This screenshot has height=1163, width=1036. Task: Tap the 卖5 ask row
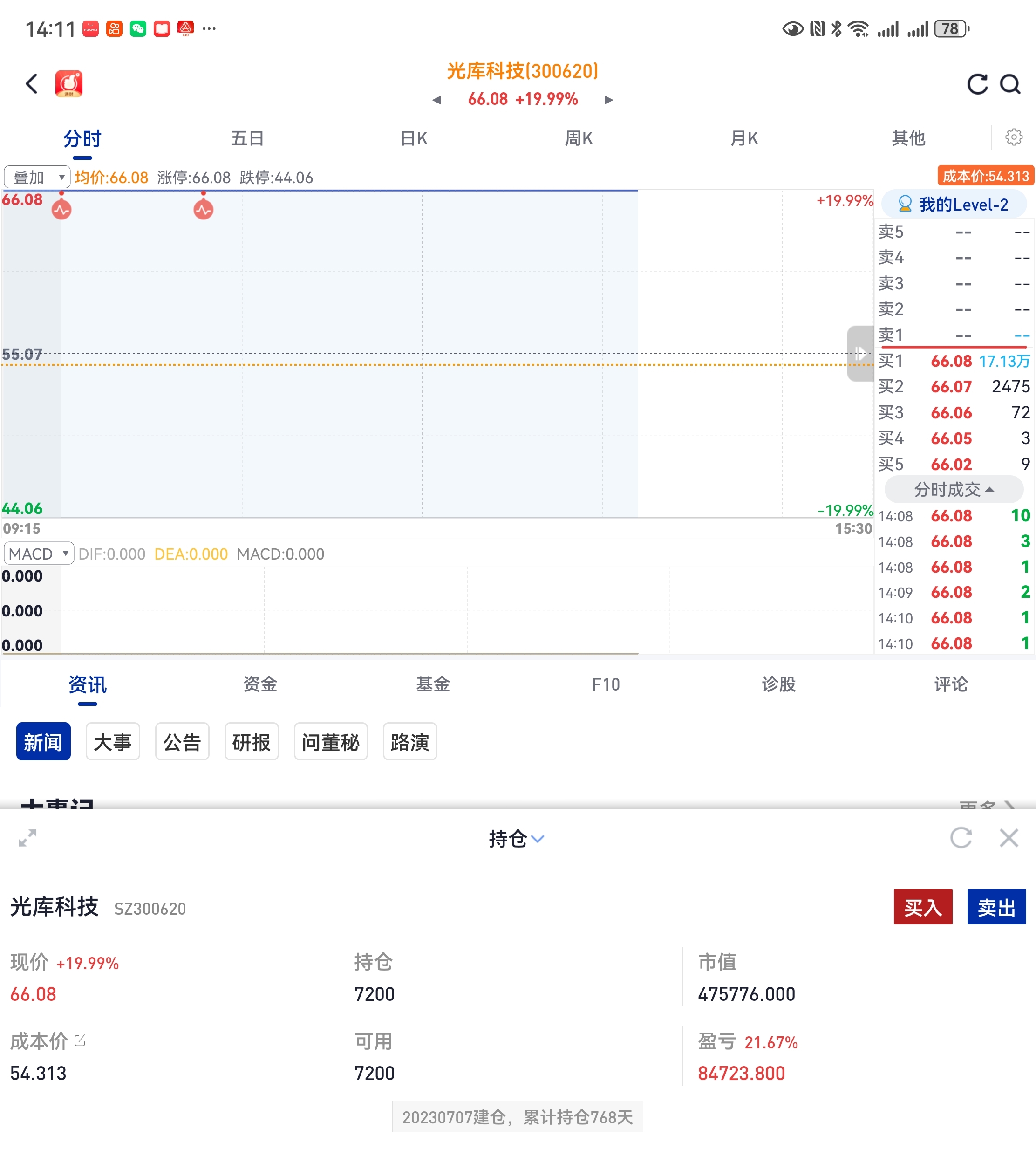(x=954, y=232)
